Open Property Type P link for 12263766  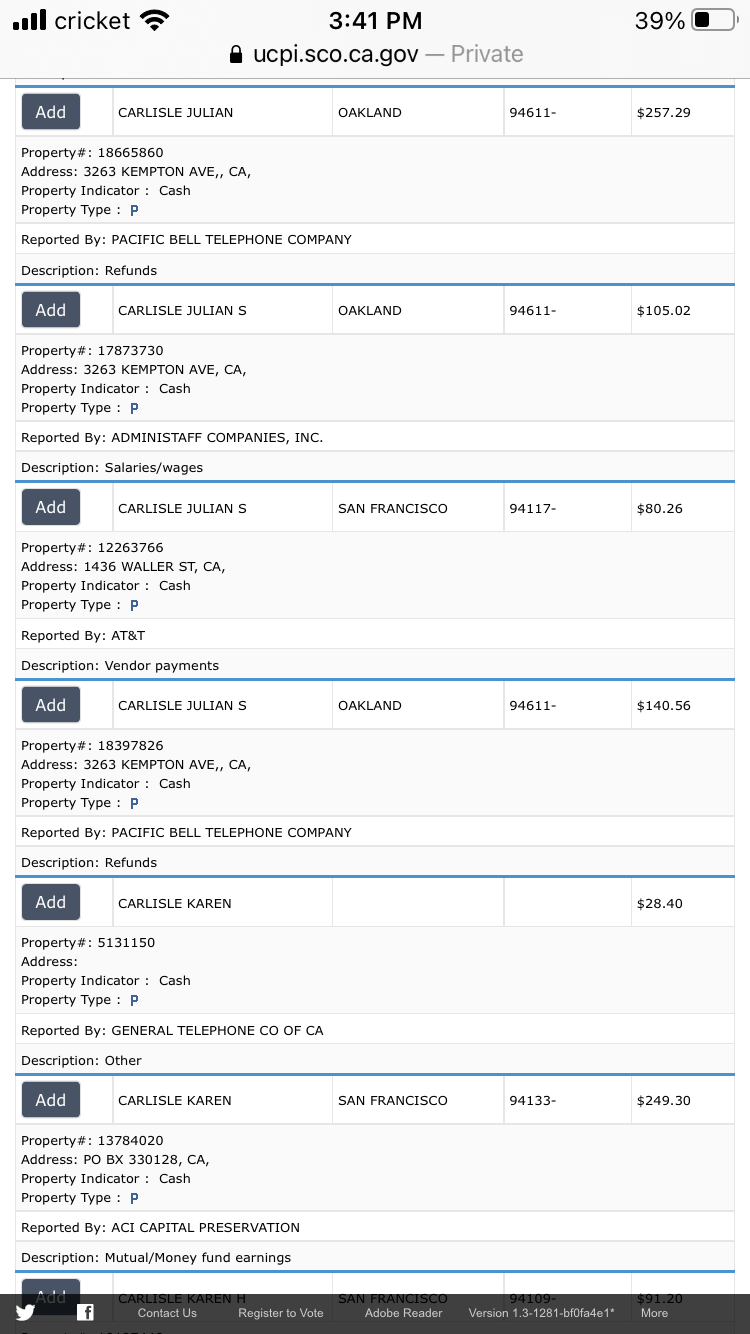coord(134,605)
